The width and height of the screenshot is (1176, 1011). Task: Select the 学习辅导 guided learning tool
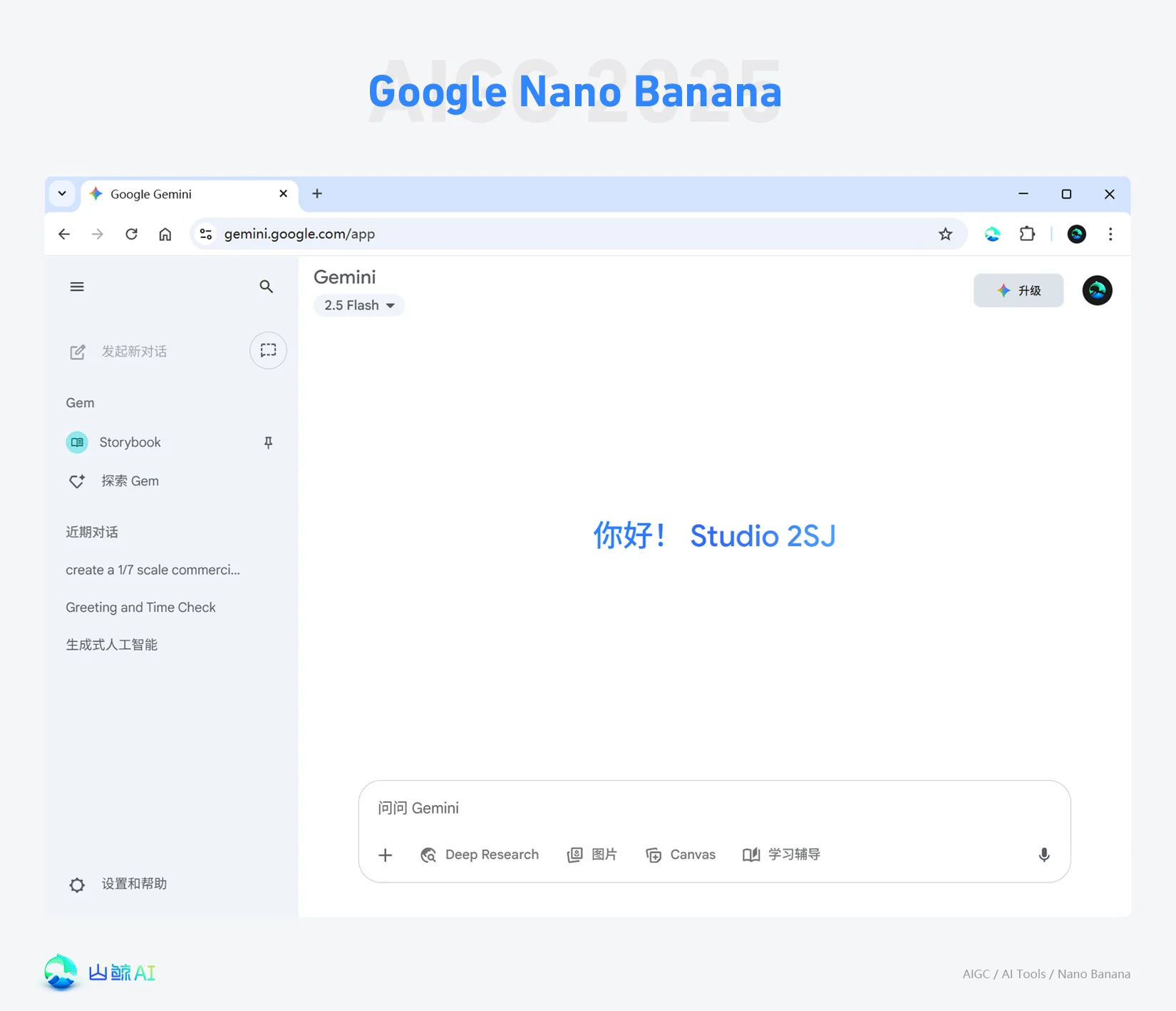[781, 855]
